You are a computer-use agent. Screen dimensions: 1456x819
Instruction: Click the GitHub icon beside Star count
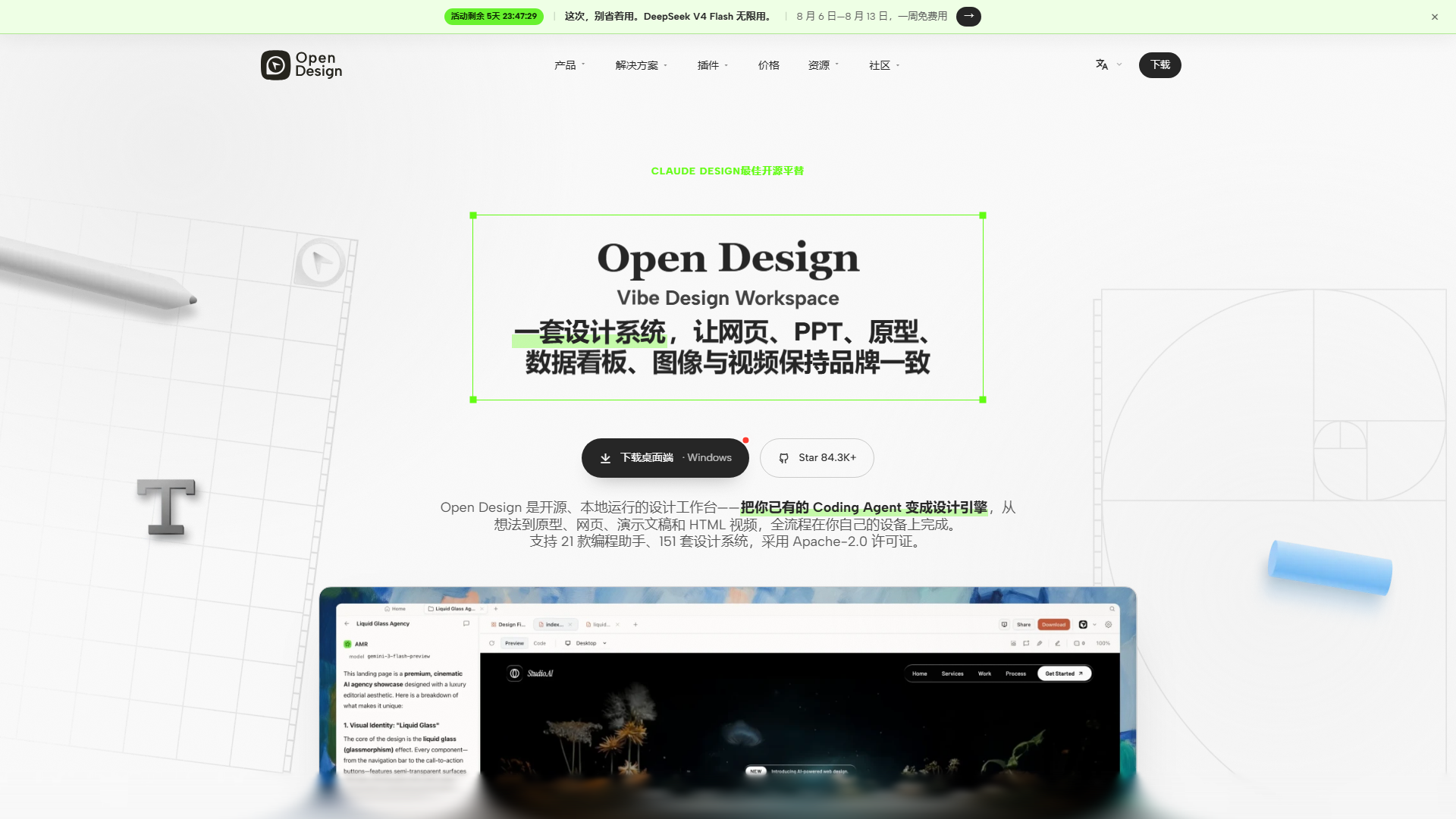click(x=784, y=458)
